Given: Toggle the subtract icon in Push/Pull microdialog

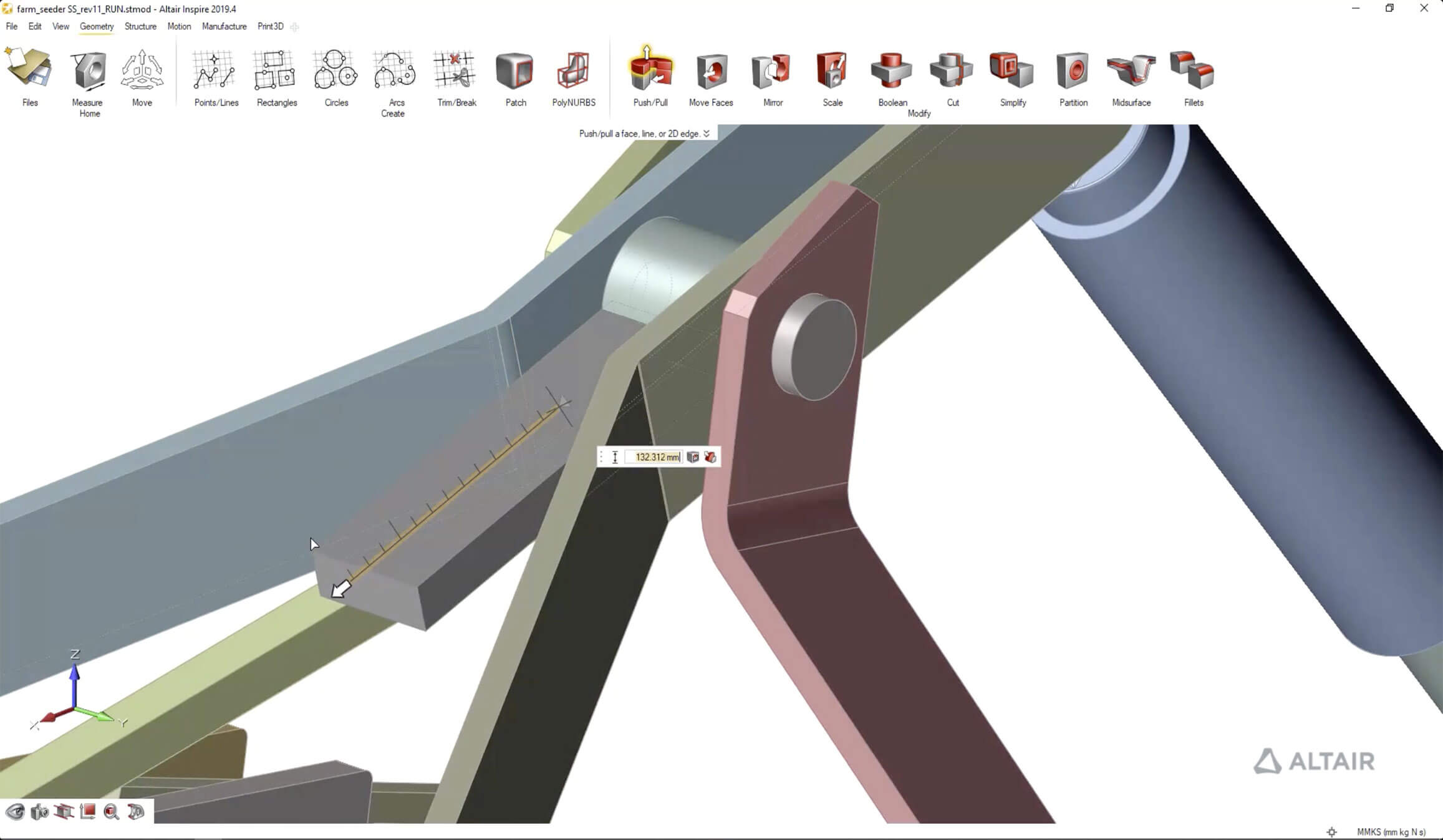Looking at the screenshot, I should coord(710,457).
